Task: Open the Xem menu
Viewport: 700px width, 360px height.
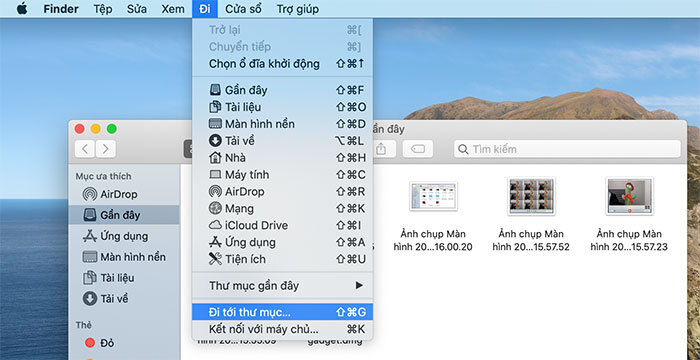Action: pos(173,9)
